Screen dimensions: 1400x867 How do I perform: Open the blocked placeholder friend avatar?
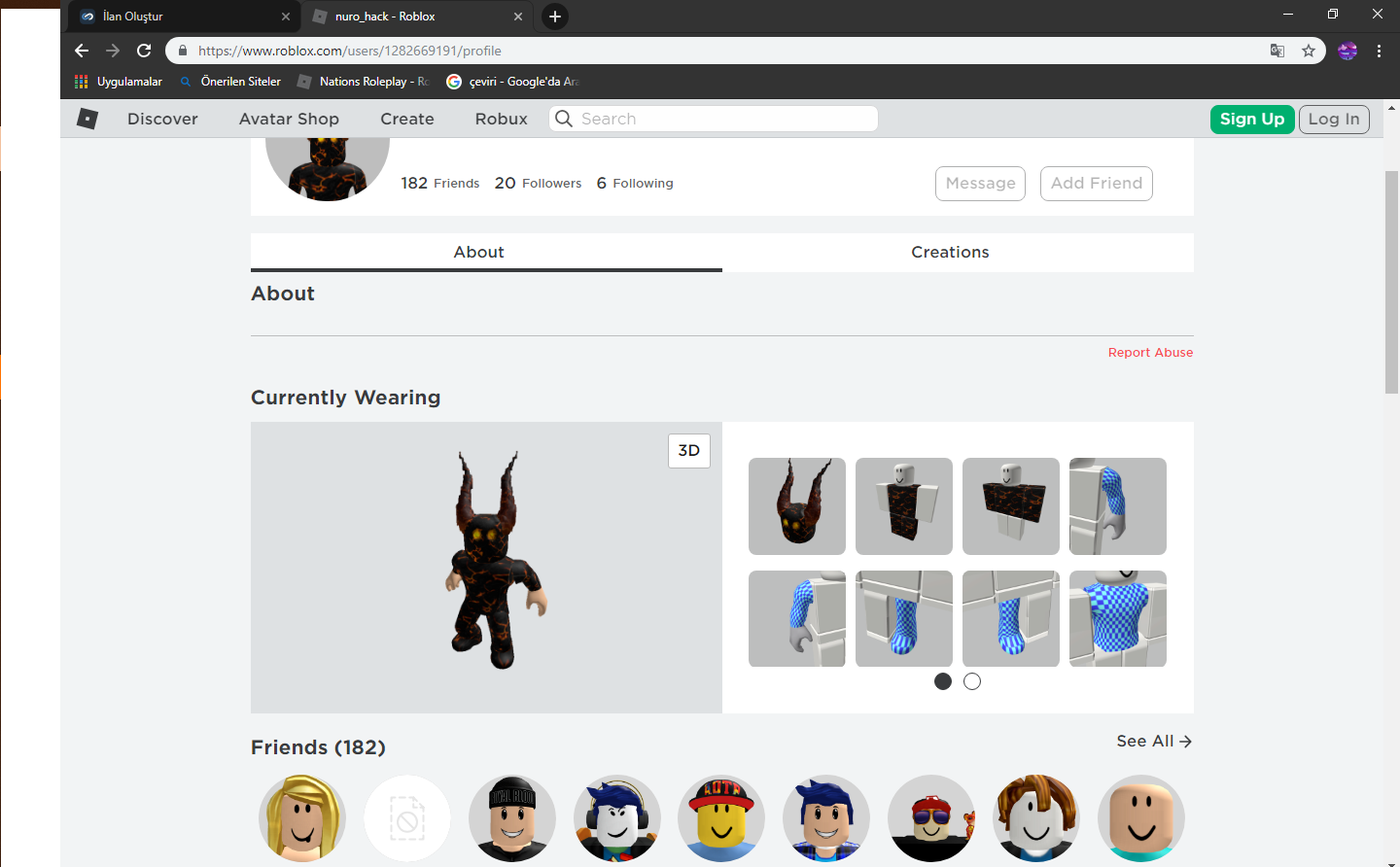point(407,818)
